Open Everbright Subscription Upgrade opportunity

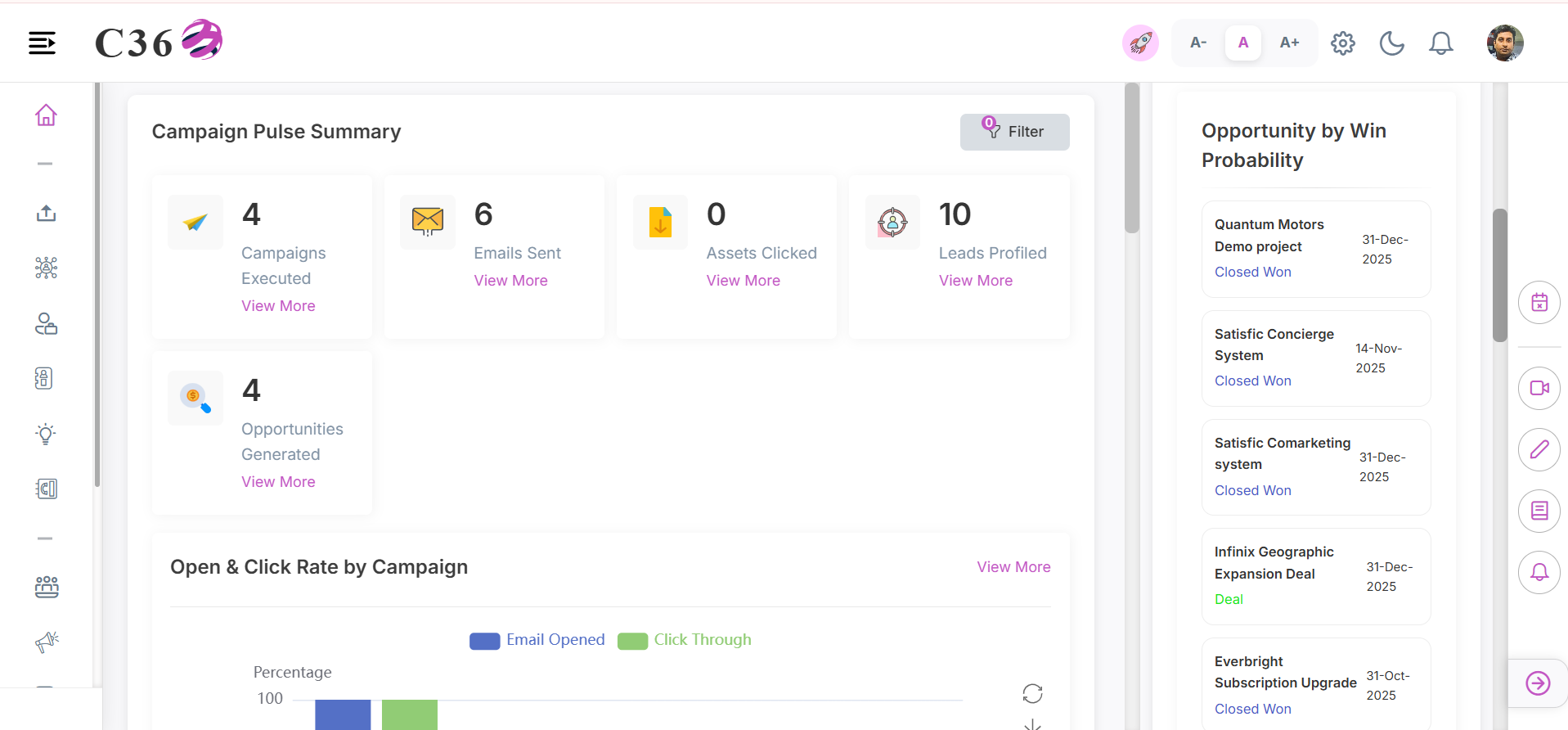point(1316,684)
